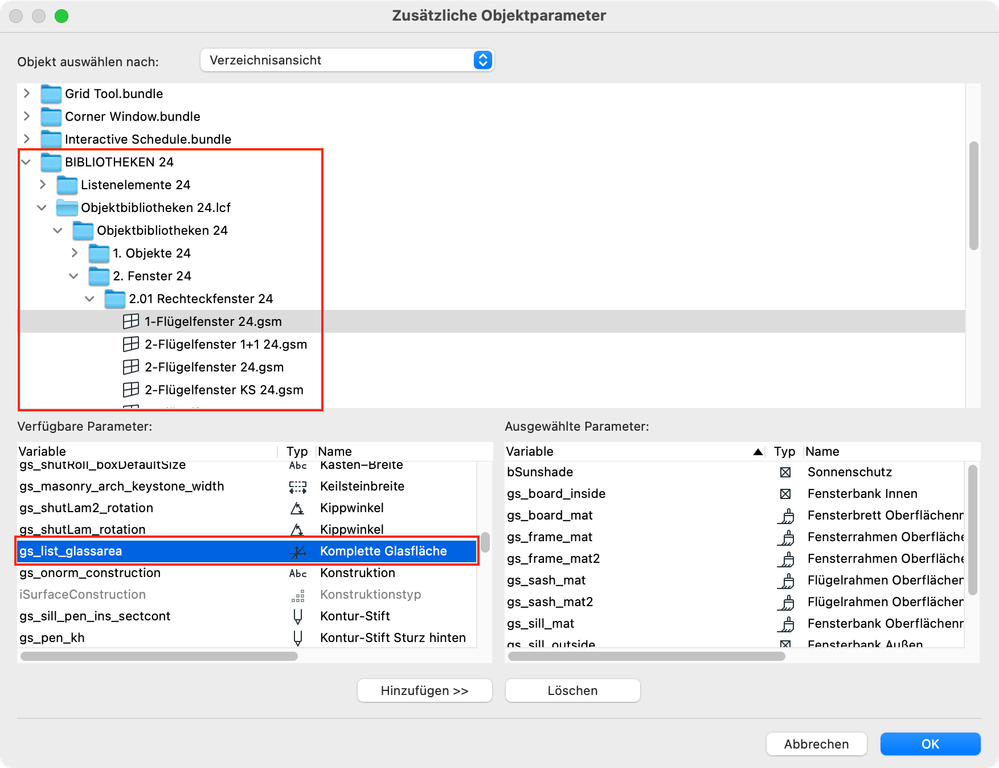Expand the 1. Objekte 24 folder
Image resolution: width=999 pixels, height=768 pixels.
(74, 253)
